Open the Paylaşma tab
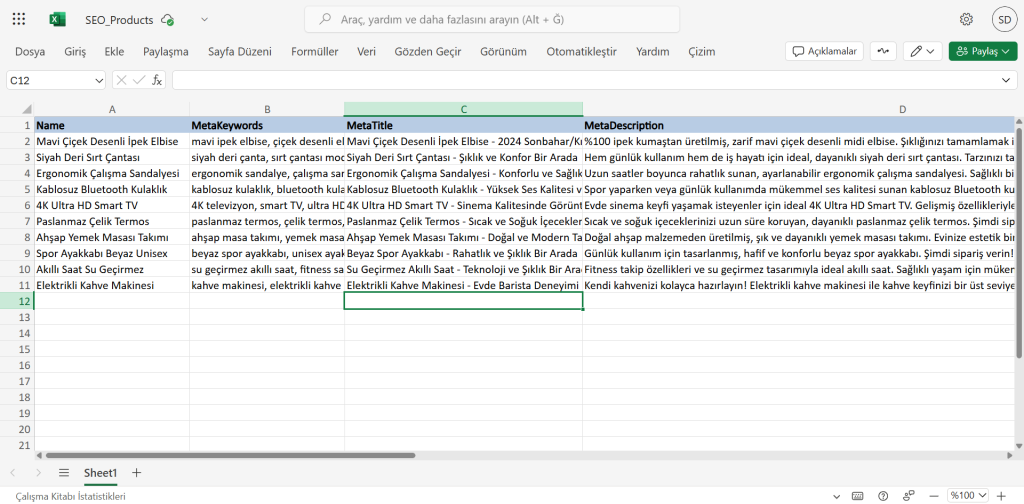The image size is (1024, 504). coord(166,52)
